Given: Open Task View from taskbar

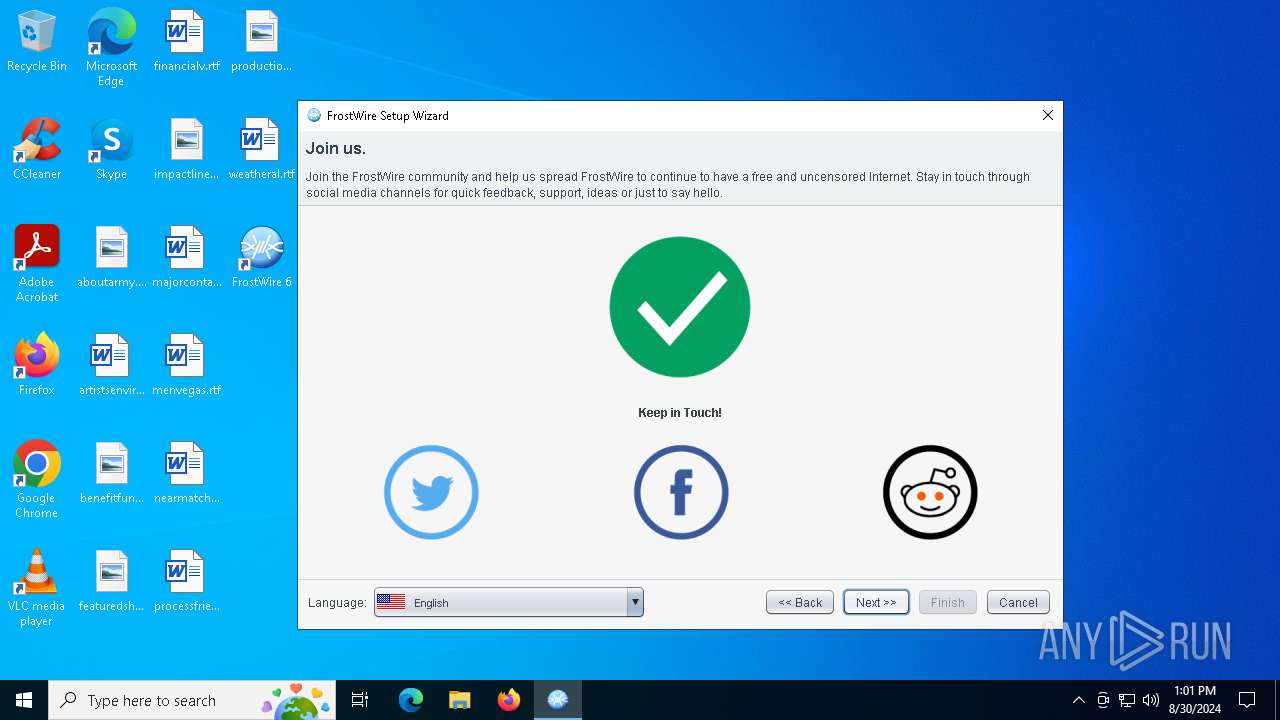Looking at the screenshot, I should 360,700.
